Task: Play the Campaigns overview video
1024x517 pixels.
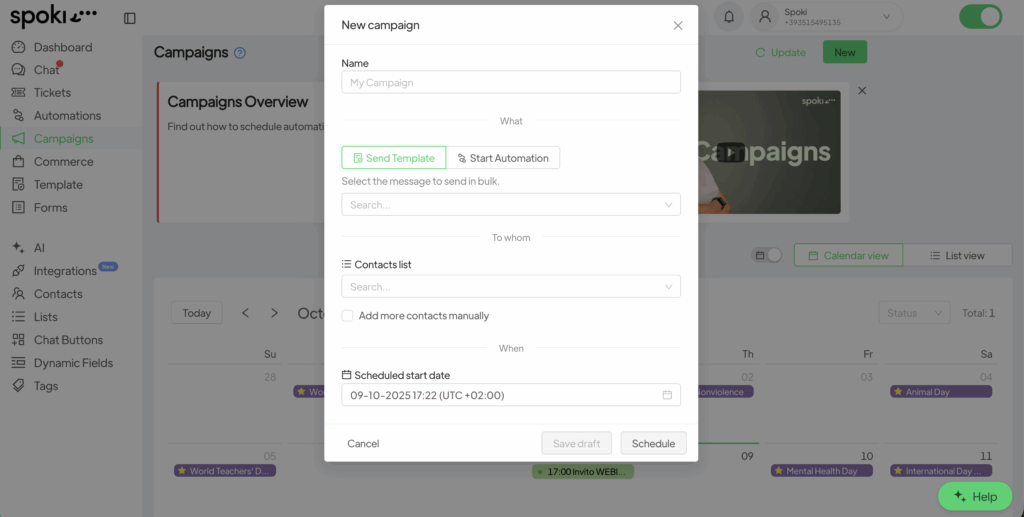Action: click(x=731, y=152)
